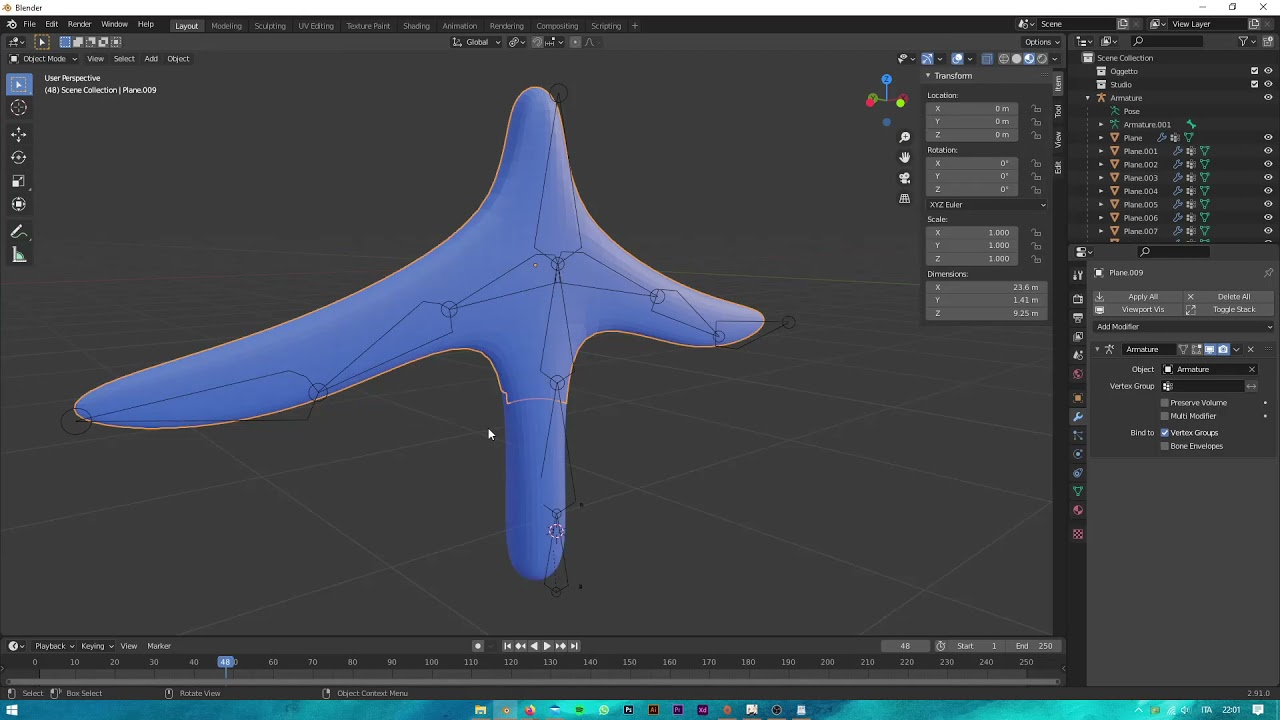Screen dimensions: 1280x720
Task: Collapse the Armature modifier panel
Action: 1097,349
